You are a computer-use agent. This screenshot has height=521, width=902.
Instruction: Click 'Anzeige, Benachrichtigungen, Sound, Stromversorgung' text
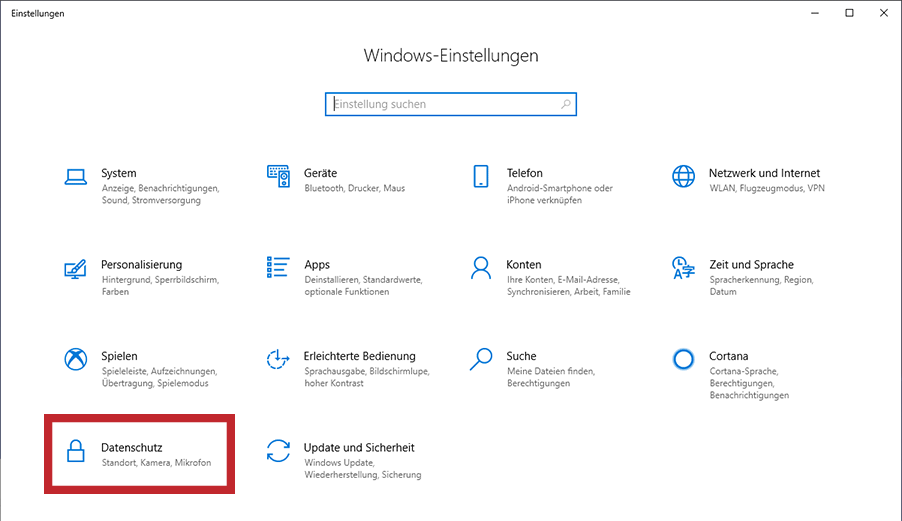point(160,194)
